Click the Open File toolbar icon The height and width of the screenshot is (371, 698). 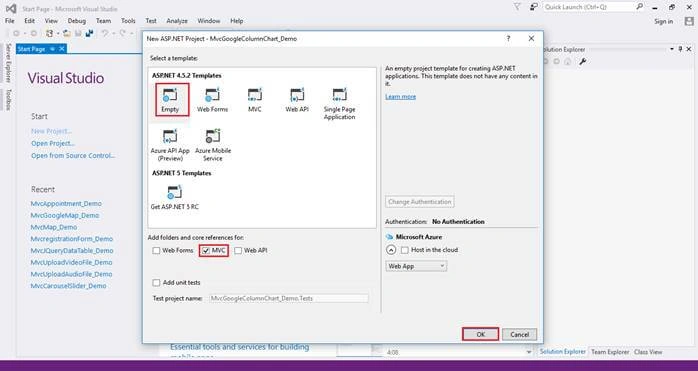coord(67,33)
